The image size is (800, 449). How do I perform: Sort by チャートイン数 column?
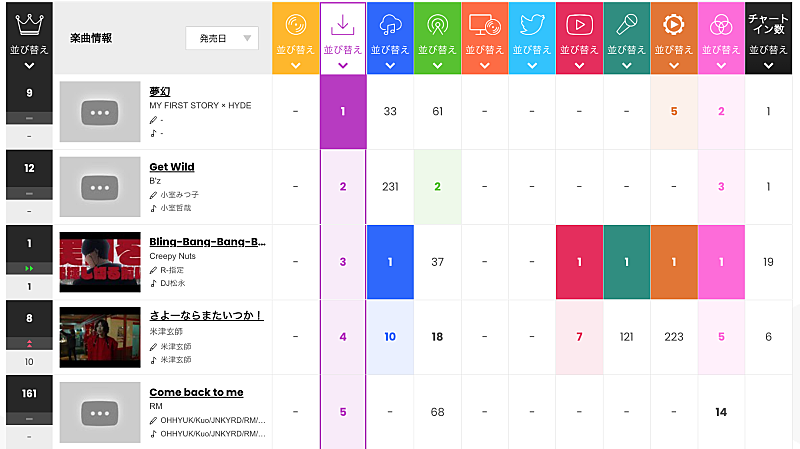coord(768,50)
